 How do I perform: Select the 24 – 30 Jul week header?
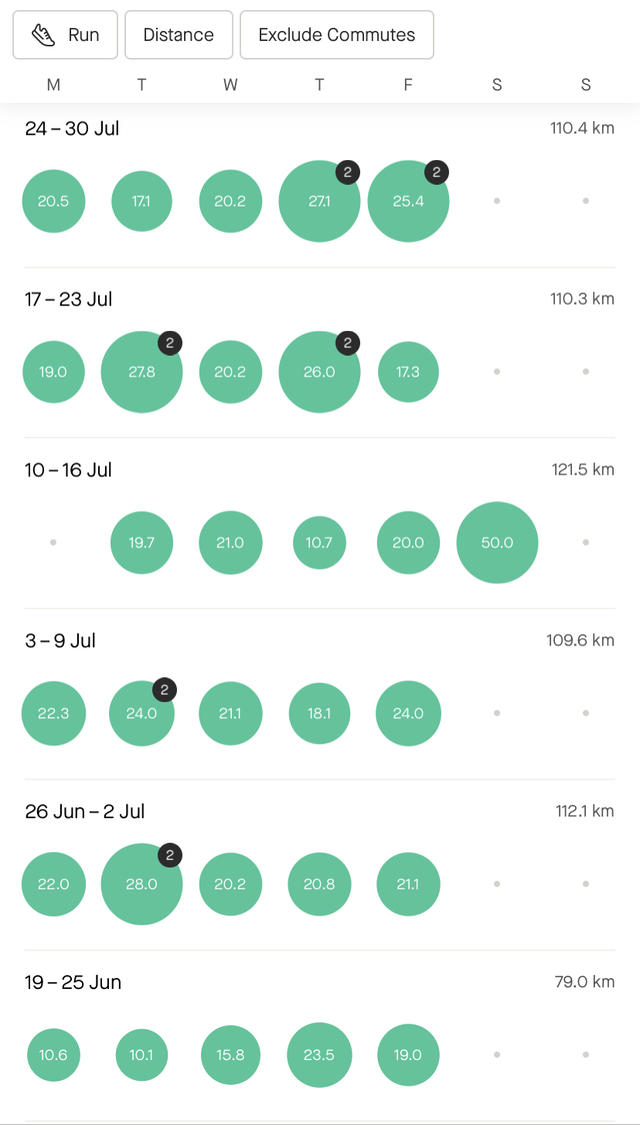click(72, 128)
